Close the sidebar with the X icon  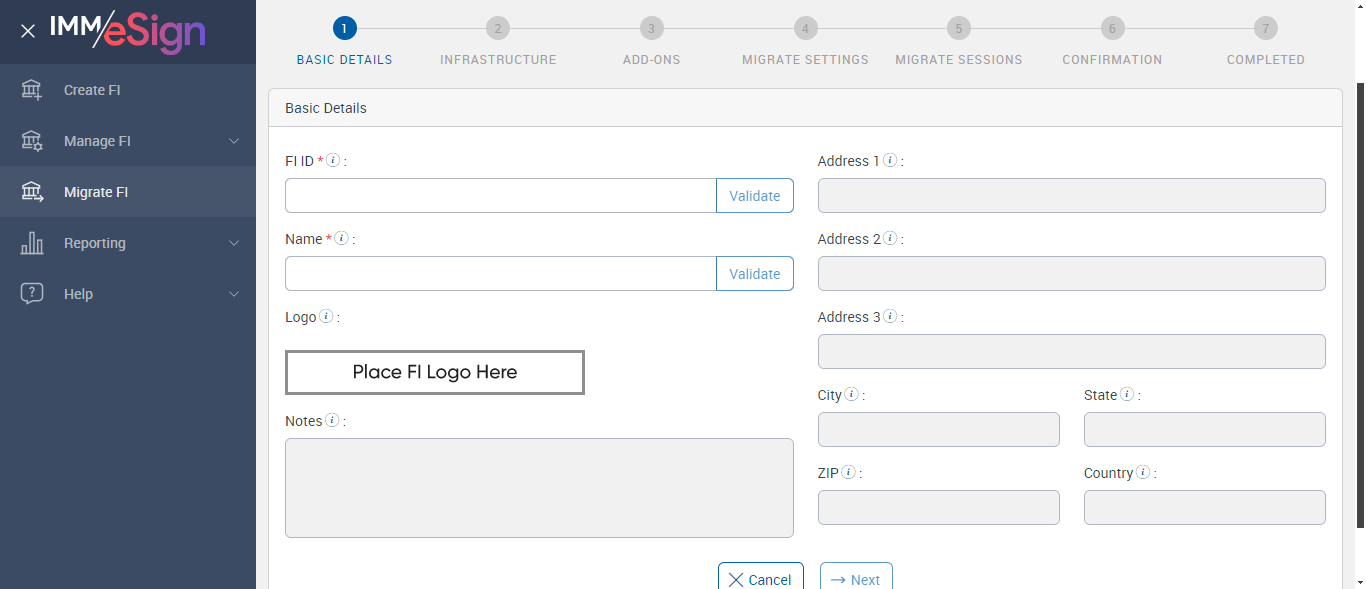[28, 31]
